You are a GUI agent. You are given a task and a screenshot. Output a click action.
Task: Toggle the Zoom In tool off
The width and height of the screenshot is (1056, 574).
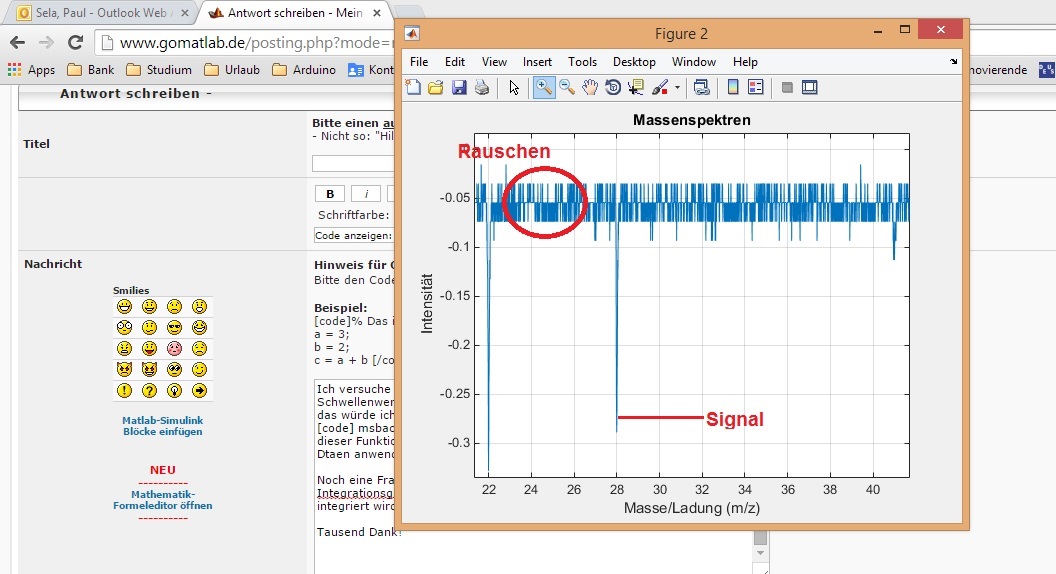click(x=544, y=88)
